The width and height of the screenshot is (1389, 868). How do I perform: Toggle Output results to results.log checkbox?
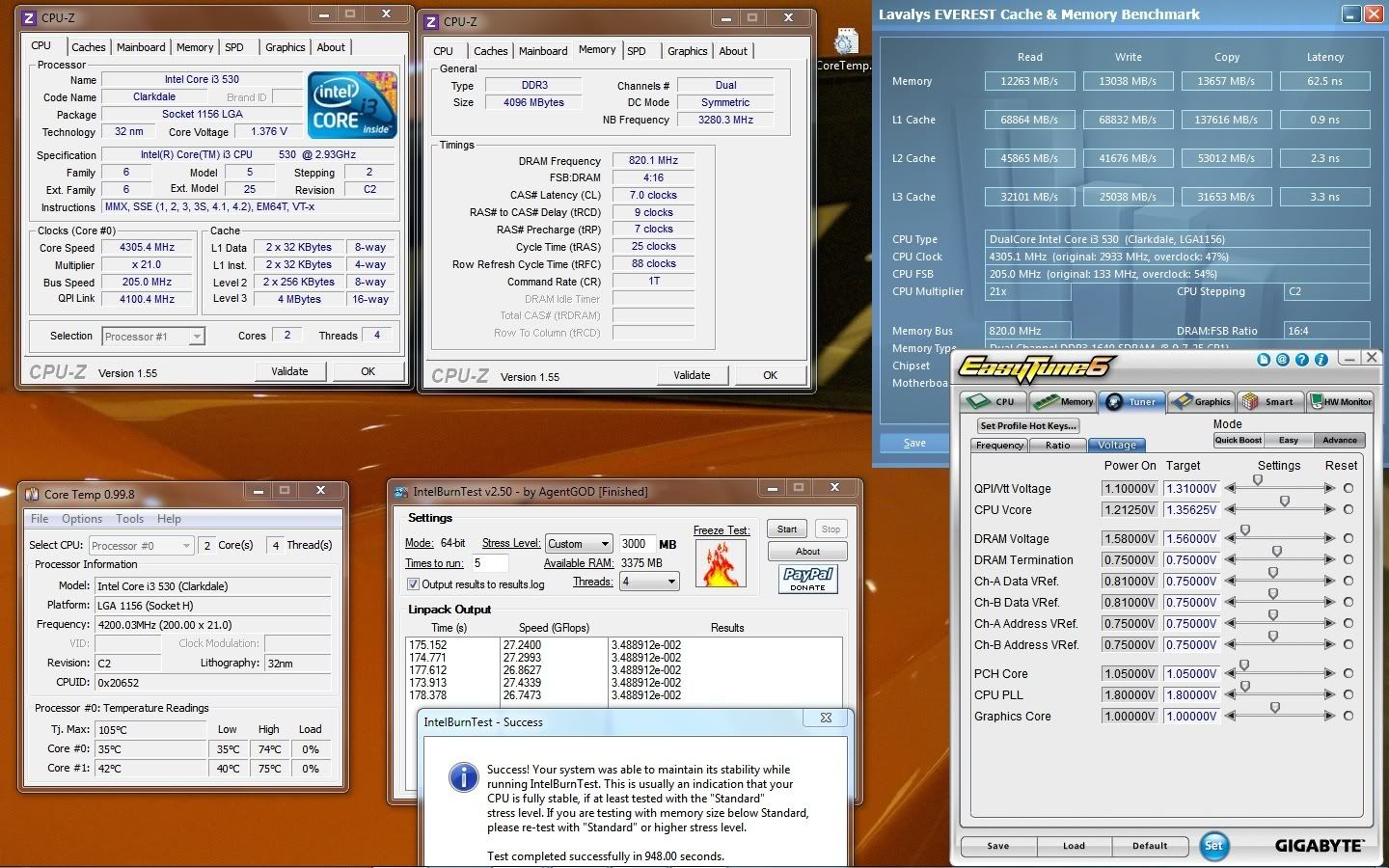click(413, 584)
